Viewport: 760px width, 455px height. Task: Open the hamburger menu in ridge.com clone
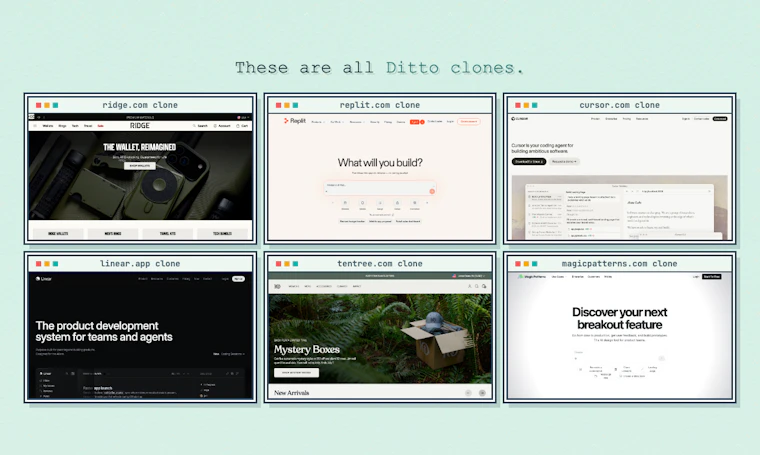click(x=35, y=126)
